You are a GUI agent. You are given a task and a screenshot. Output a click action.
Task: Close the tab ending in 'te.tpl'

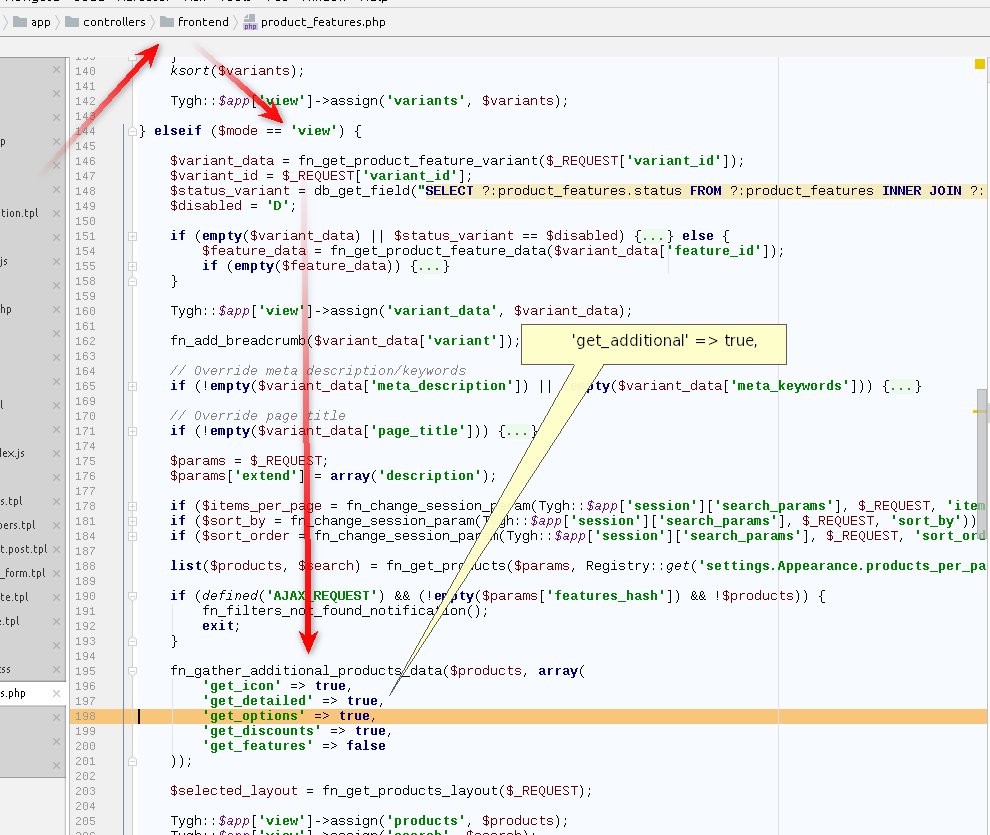point(56,597)
